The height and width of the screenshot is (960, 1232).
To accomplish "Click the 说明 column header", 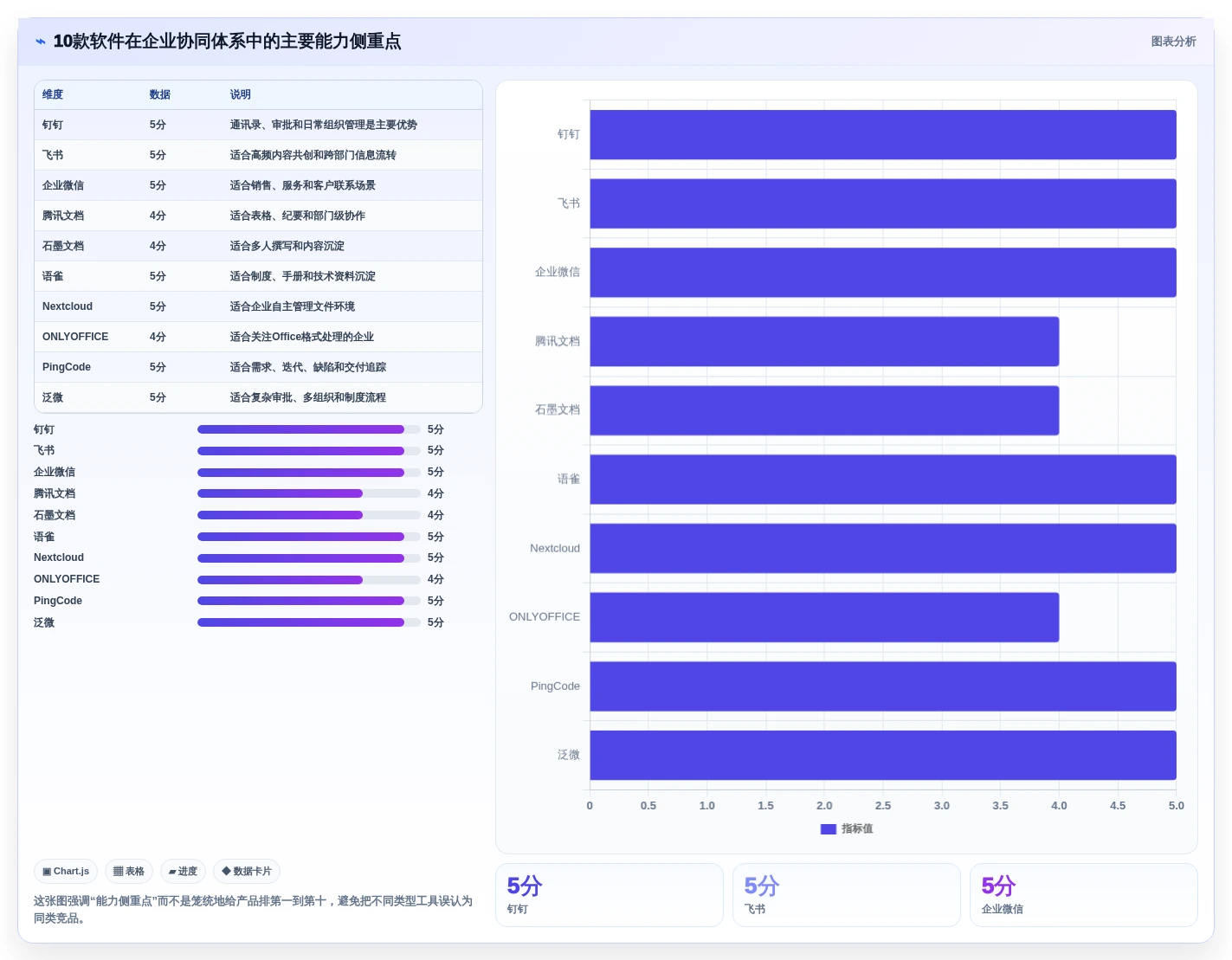I will pyautogui.click(x=241, y=94).
